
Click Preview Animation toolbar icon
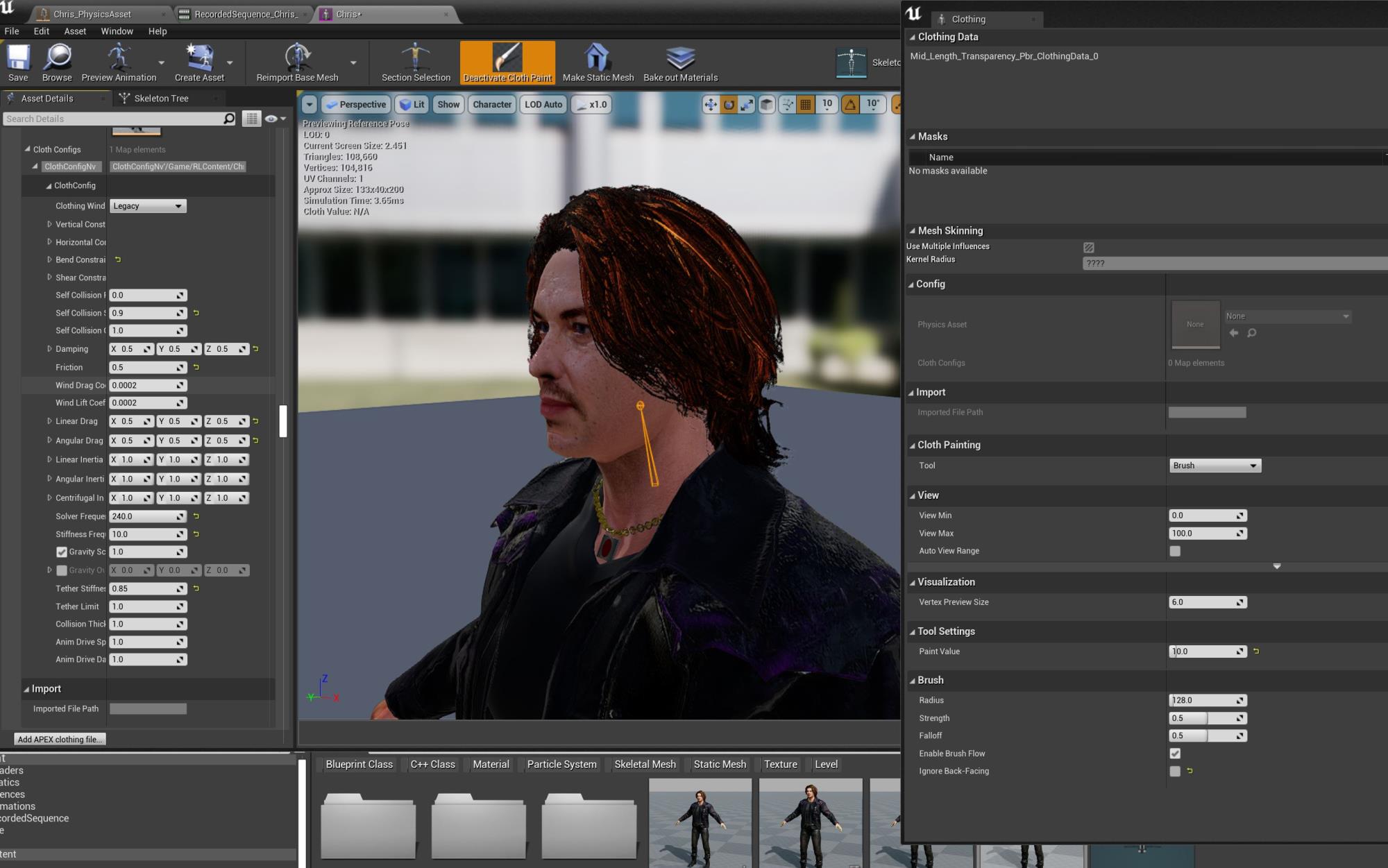point(119,62)
